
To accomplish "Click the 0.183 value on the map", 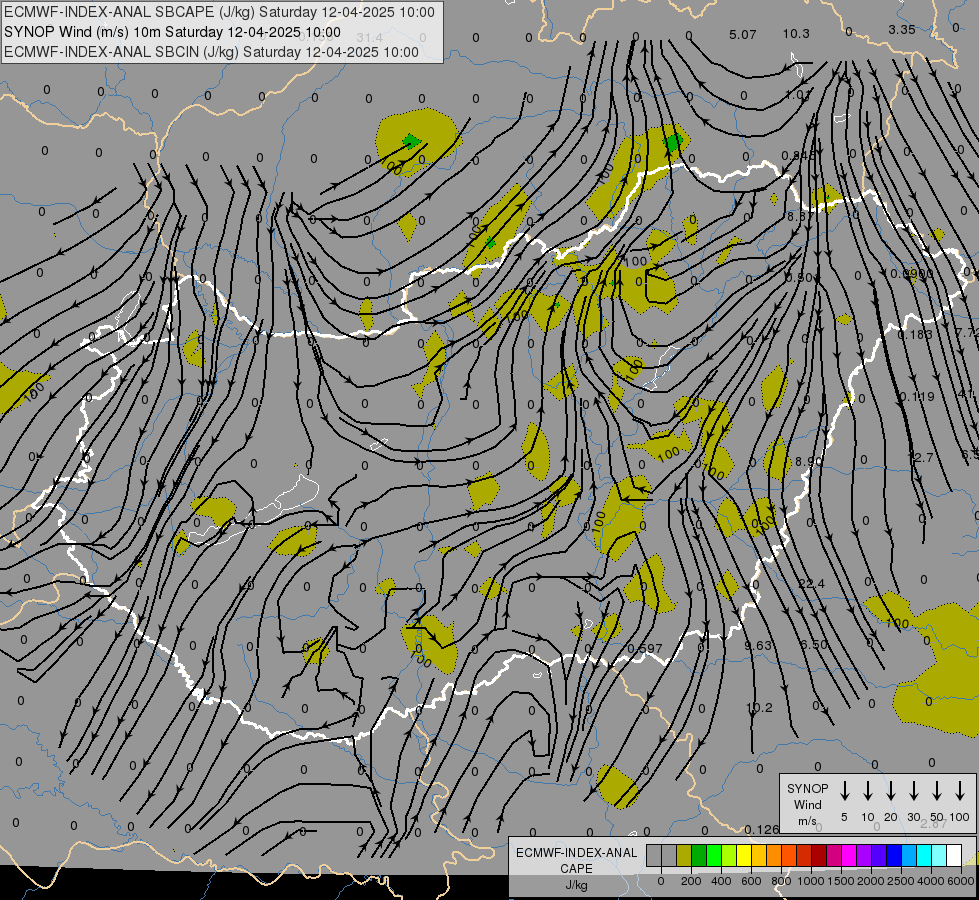I will pos(915,335).
